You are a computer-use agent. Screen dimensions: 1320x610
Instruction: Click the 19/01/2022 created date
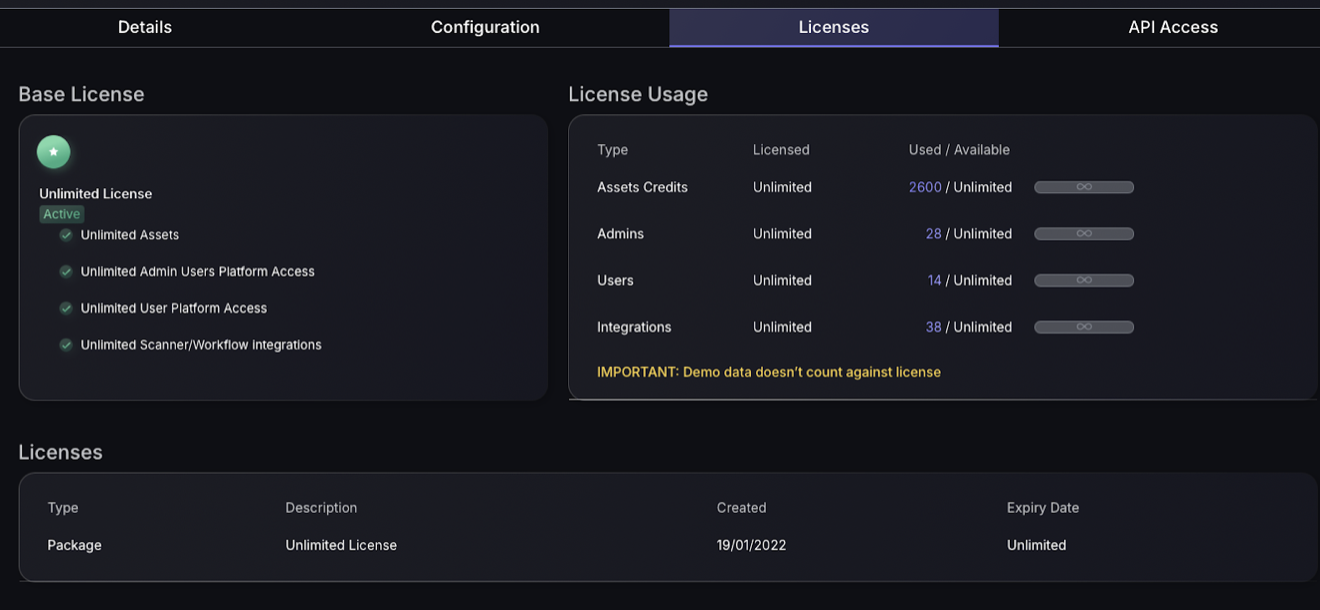coord(752,545)
